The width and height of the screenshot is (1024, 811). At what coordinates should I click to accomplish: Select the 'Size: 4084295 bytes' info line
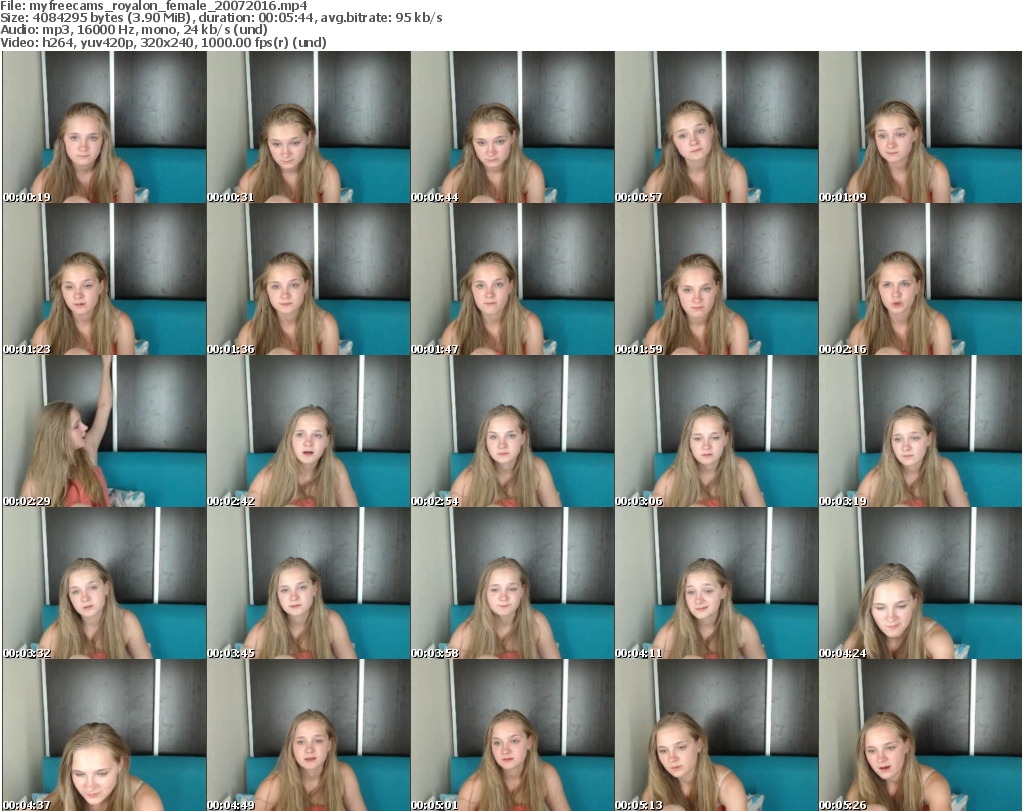[221, 18]
